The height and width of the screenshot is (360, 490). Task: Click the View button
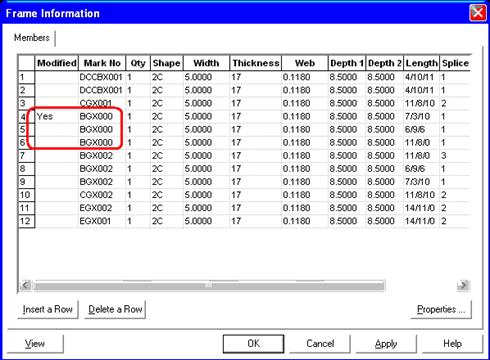35,344
